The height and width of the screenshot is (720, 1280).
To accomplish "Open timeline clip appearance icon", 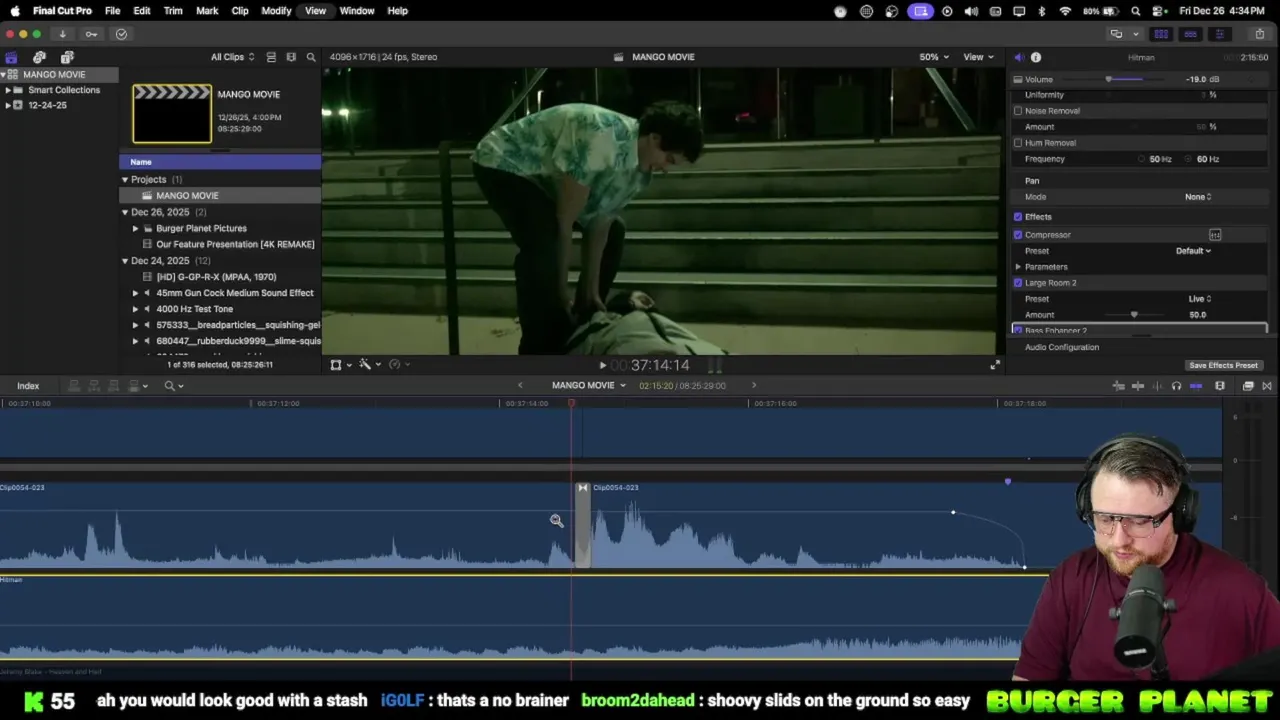I will tap(1220, 386).
